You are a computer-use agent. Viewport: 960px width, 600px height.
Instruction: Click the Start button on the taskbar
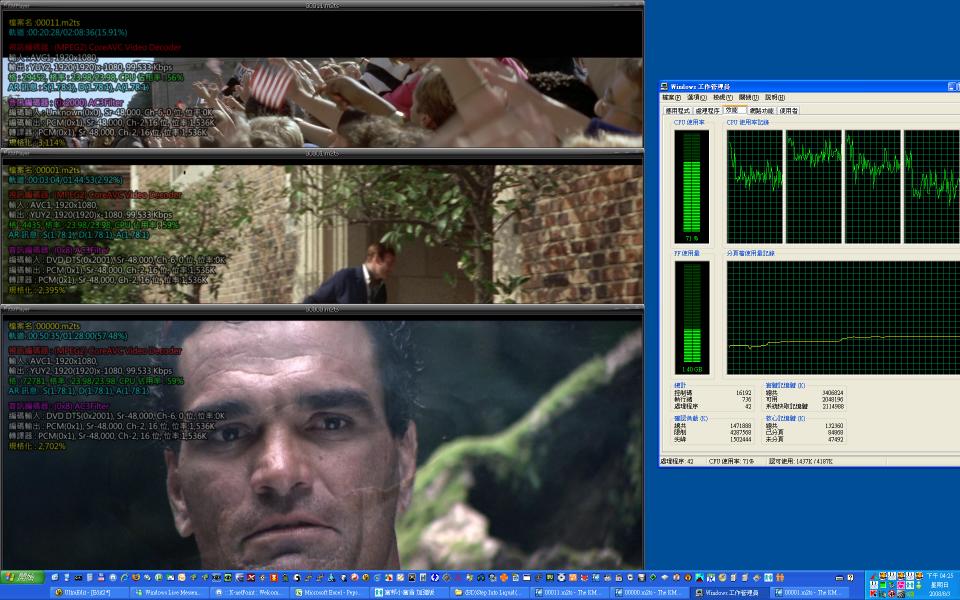(x=20, y=578)
